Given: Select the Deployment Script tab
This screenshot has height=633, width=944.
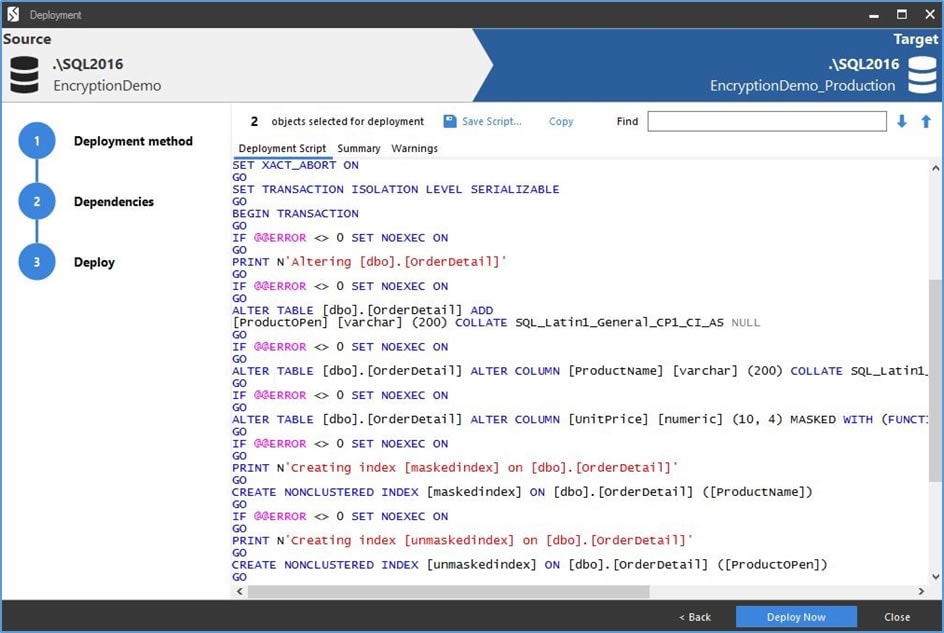Looking at the screenshot, I should click(x=282, y=148).
